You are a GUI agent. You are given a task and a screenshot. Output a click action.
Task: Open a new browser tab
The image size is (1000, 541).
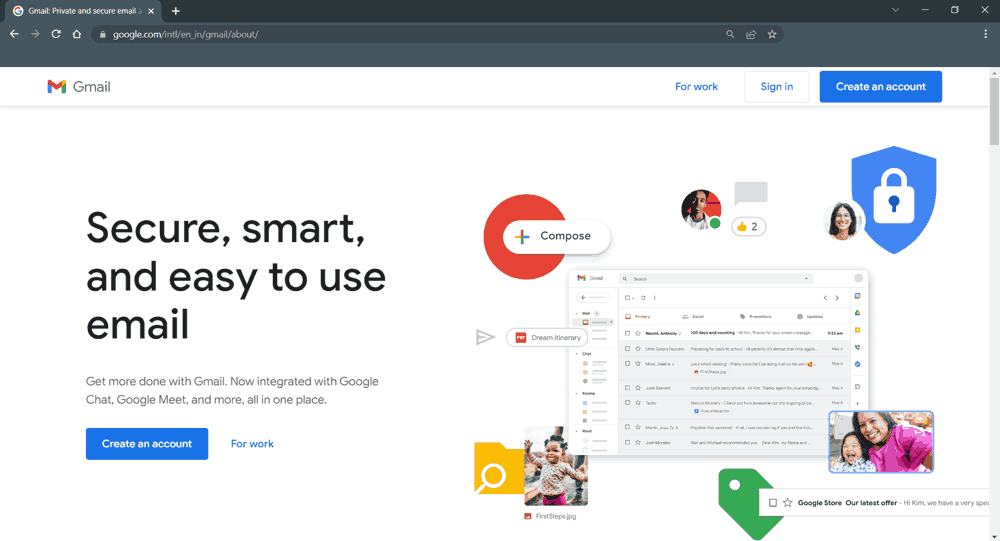tap(176, 11)
